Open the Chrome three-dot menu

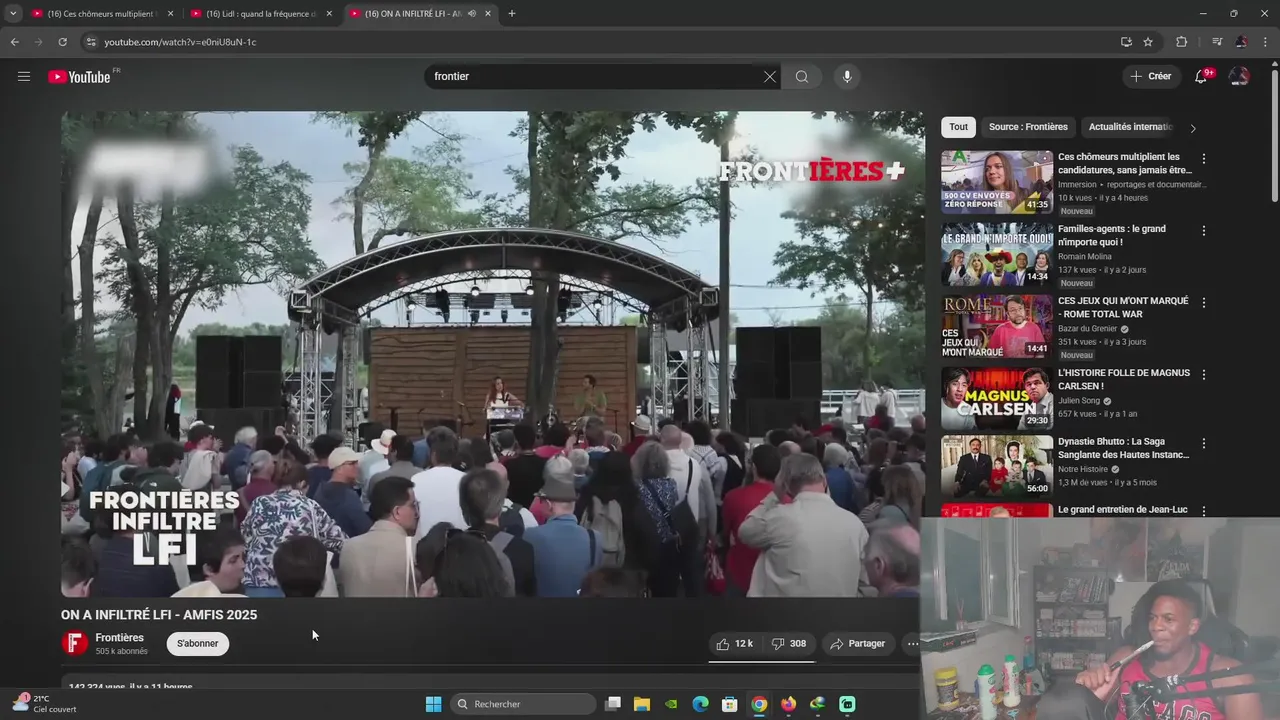(x=1265, y=42)
